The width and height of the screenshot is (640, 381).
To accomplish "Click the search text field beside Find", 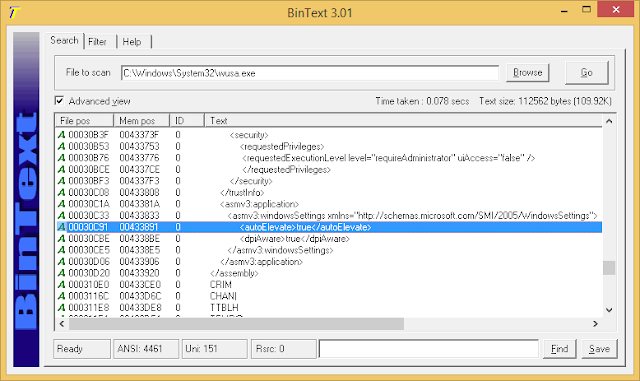I will [429, 349].
